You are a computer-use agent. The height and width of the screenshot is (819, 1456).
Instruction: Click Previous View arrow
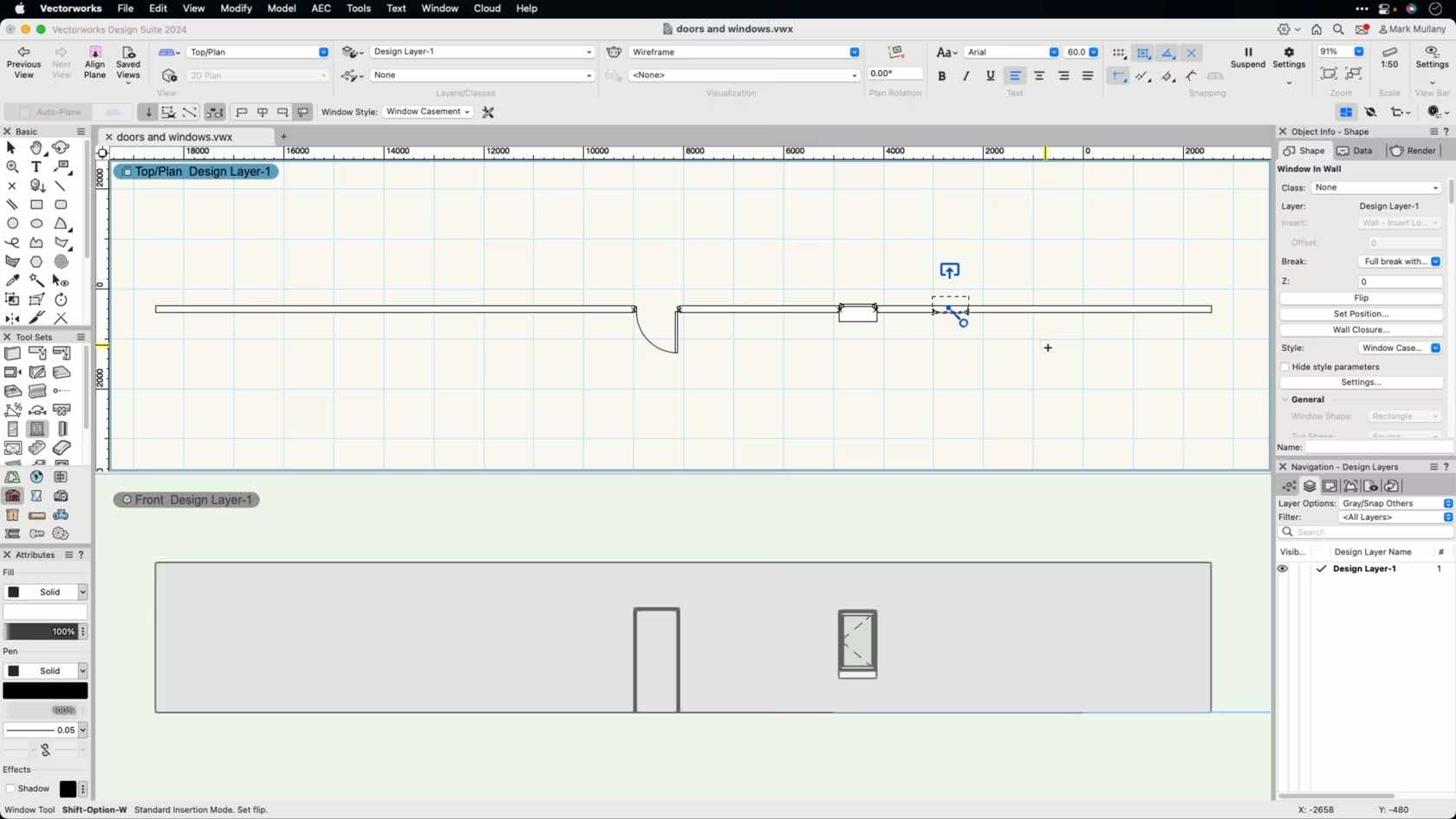23,53
